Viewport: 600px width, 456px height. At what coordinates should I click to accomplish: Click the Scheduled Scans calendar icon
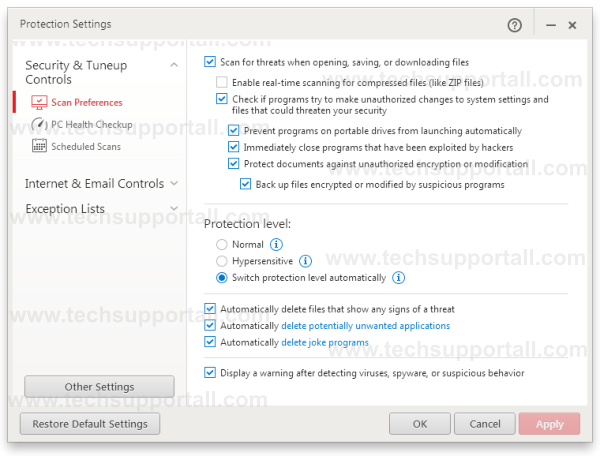[x=39, y=146]
